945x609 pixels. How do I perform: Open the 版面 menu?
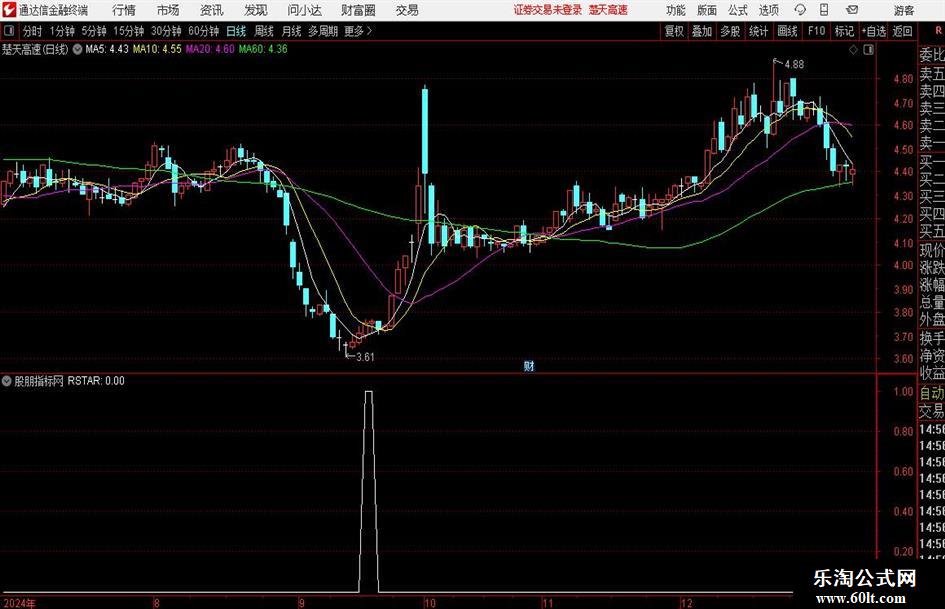click(x=707, y=10)
